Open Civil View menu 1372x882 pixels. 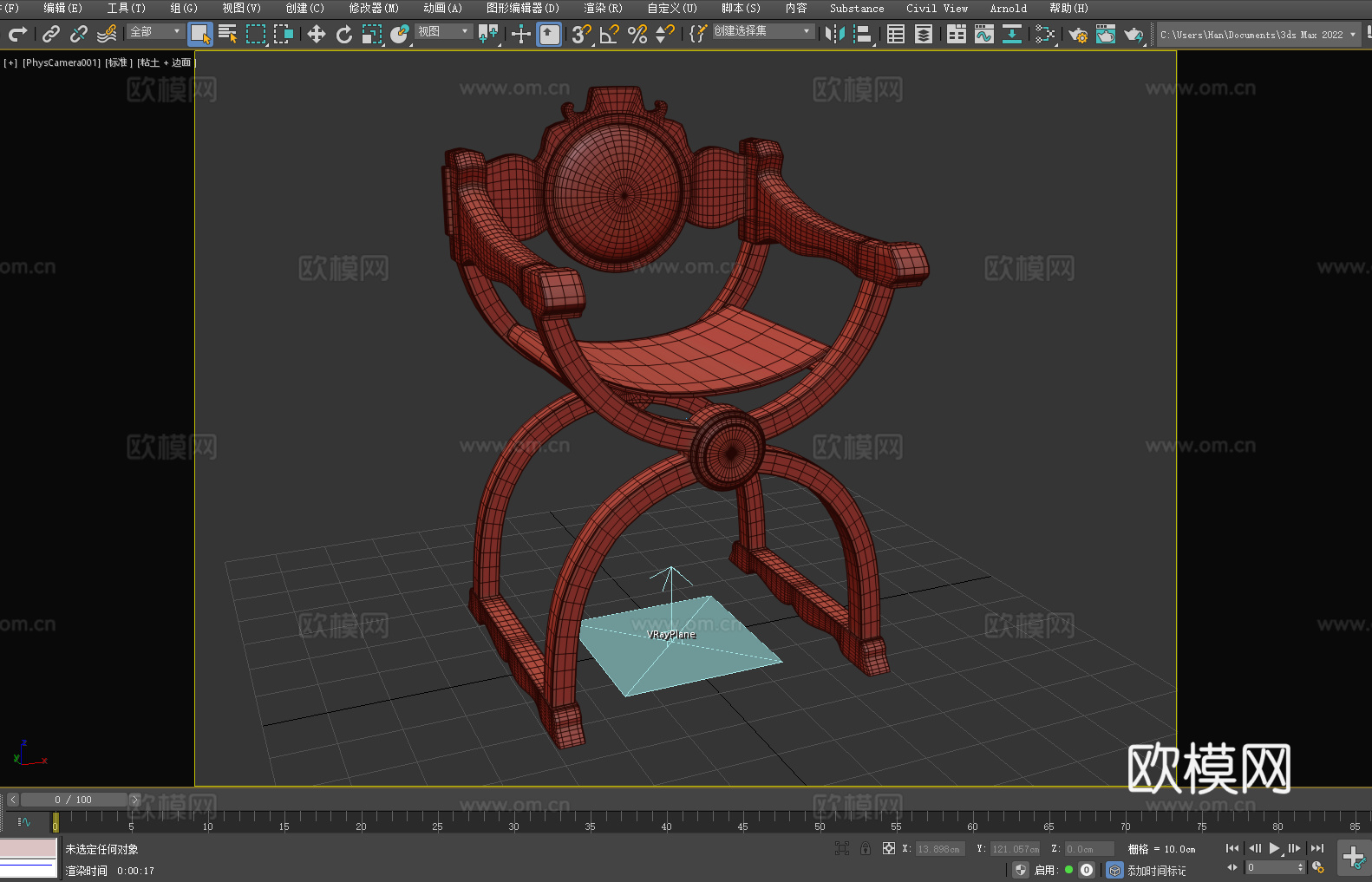(x=938, y=8)
